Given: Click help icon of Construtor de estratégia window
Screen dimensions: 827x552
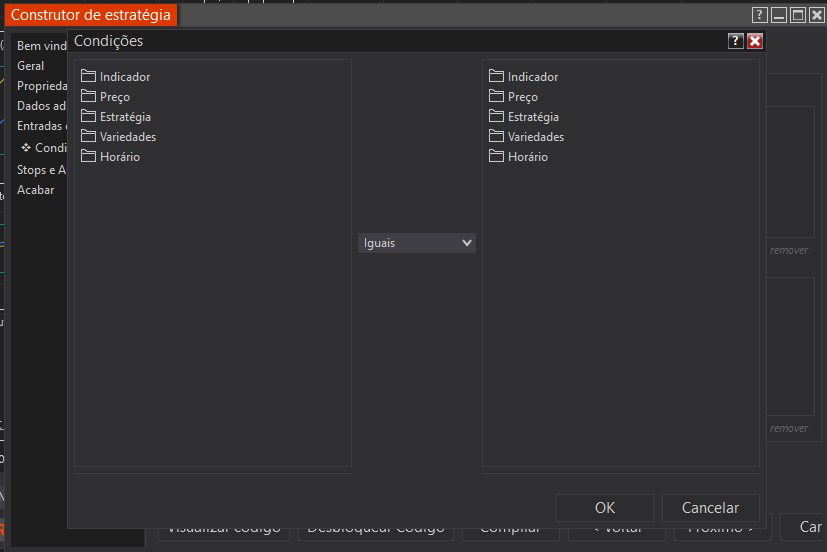Looking at the screenshot, I should click(x=759, y=15).
